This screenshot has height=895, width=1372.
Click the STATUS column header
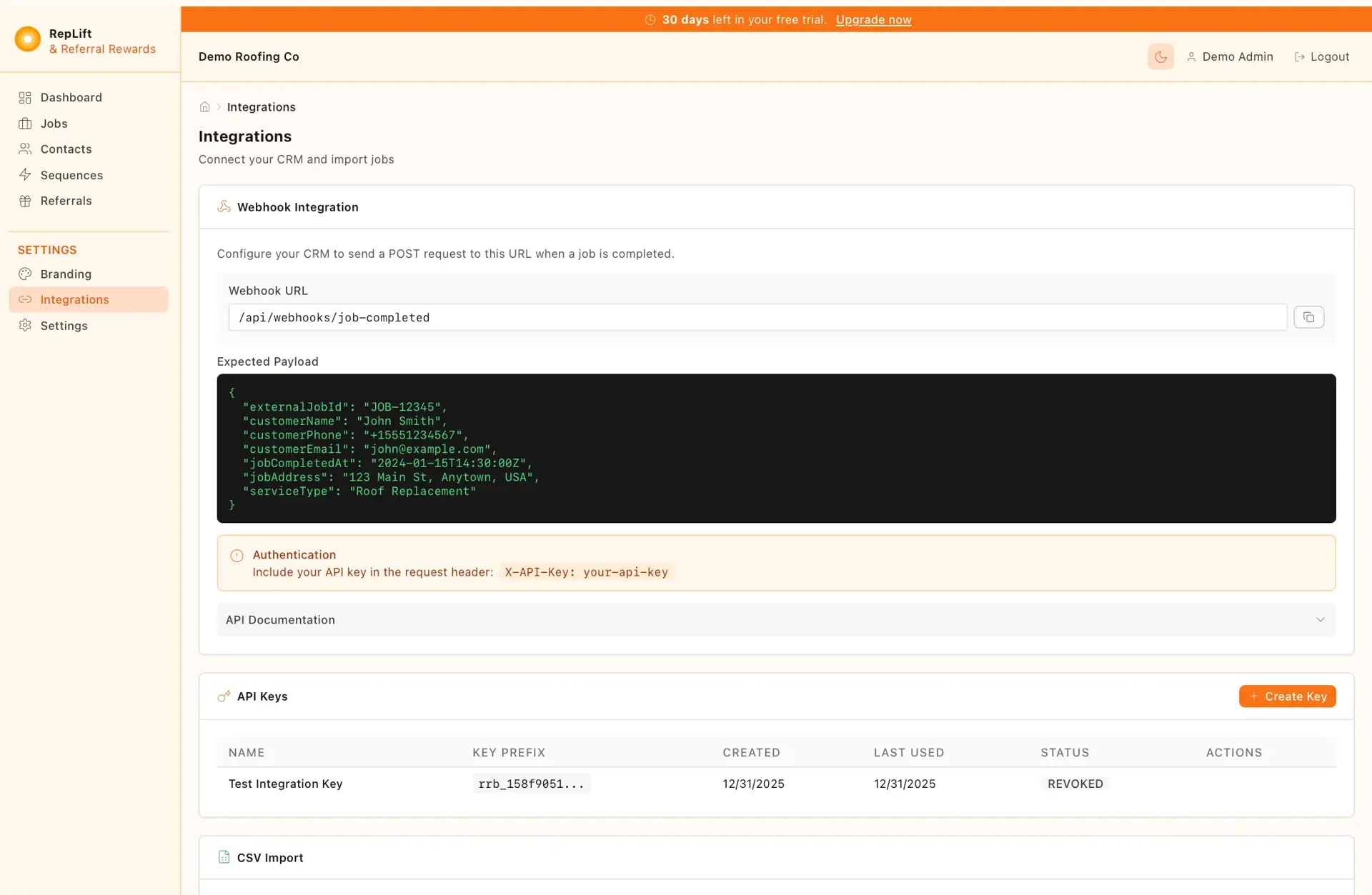[x=1065, y=753]
